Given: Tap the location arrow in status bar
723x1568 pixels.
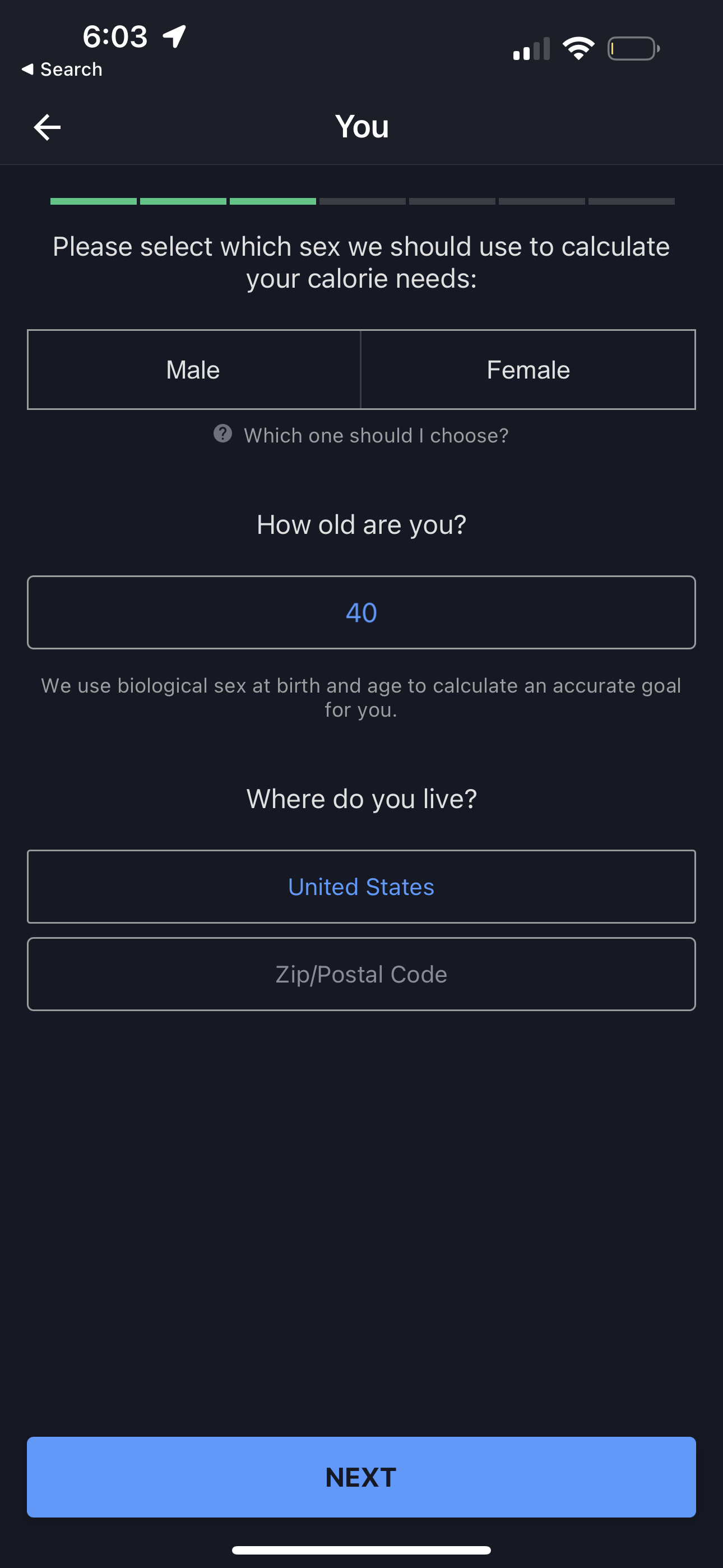Looking at the screenshot, I should [175, 36].
